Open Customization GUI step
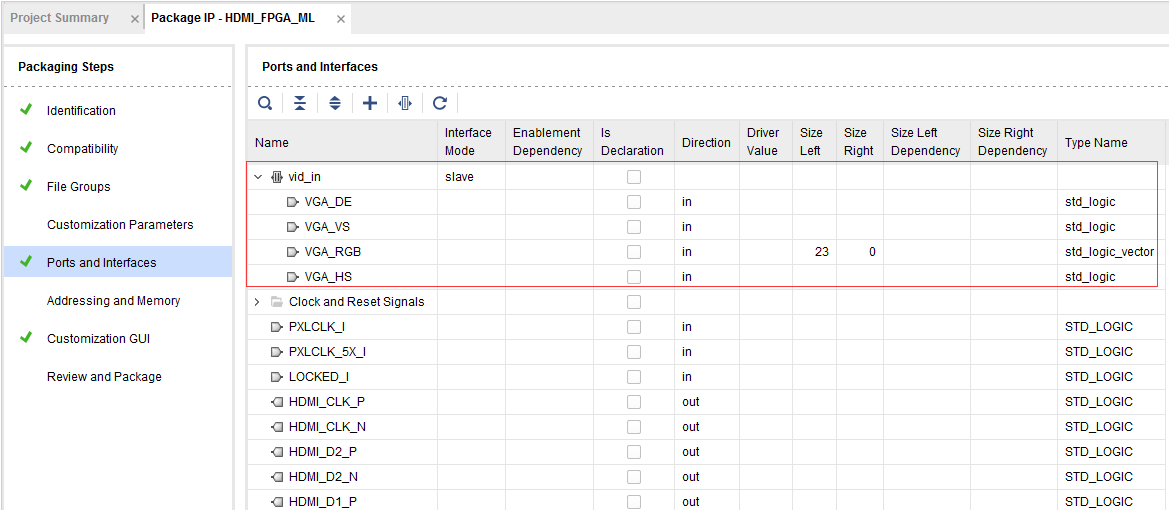The image size is (1169, 510). pyautogui.click(x=98, y=339)
